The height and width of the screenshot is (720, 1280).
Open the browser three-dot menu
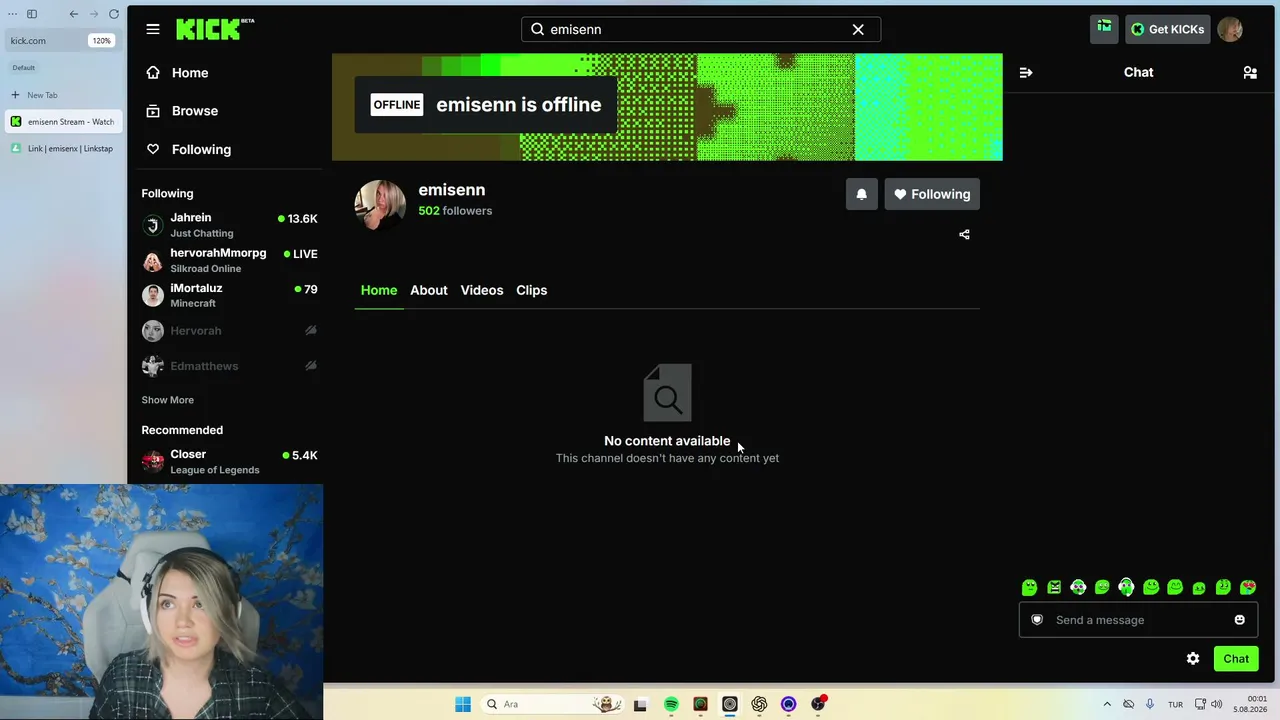[x=12, y=14]
